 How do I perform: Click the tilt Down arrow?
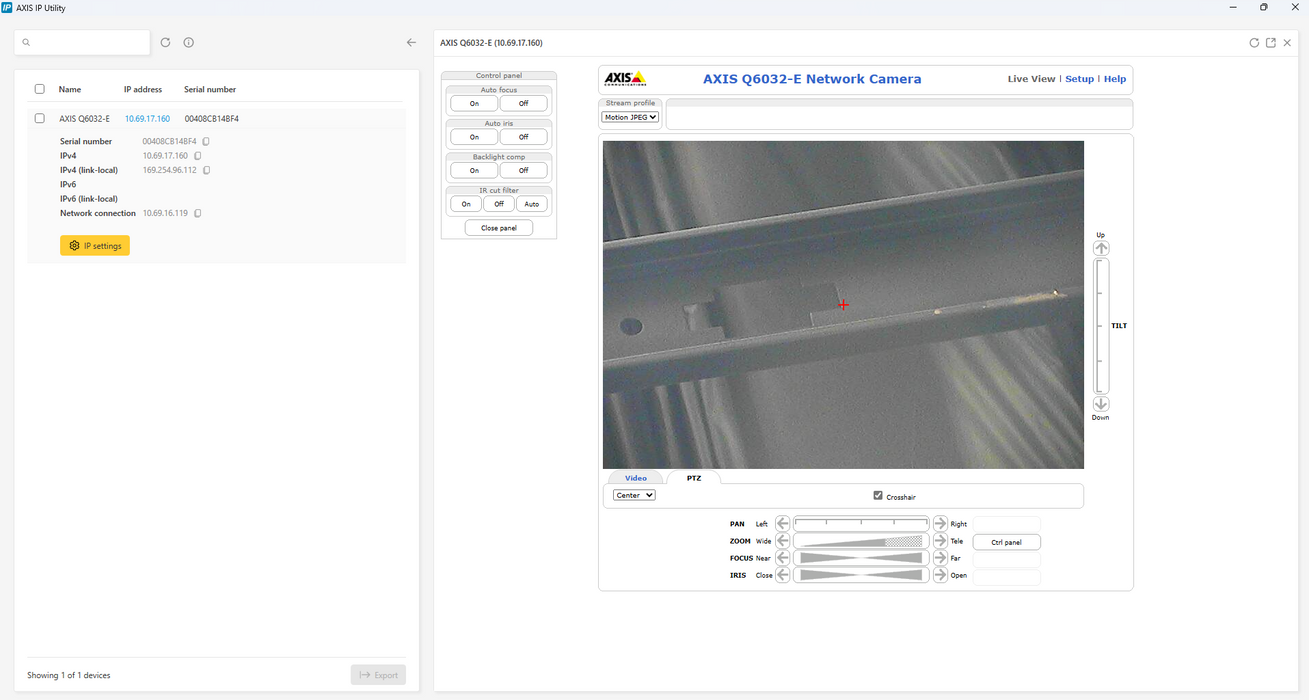click(x=1101, y=404)
